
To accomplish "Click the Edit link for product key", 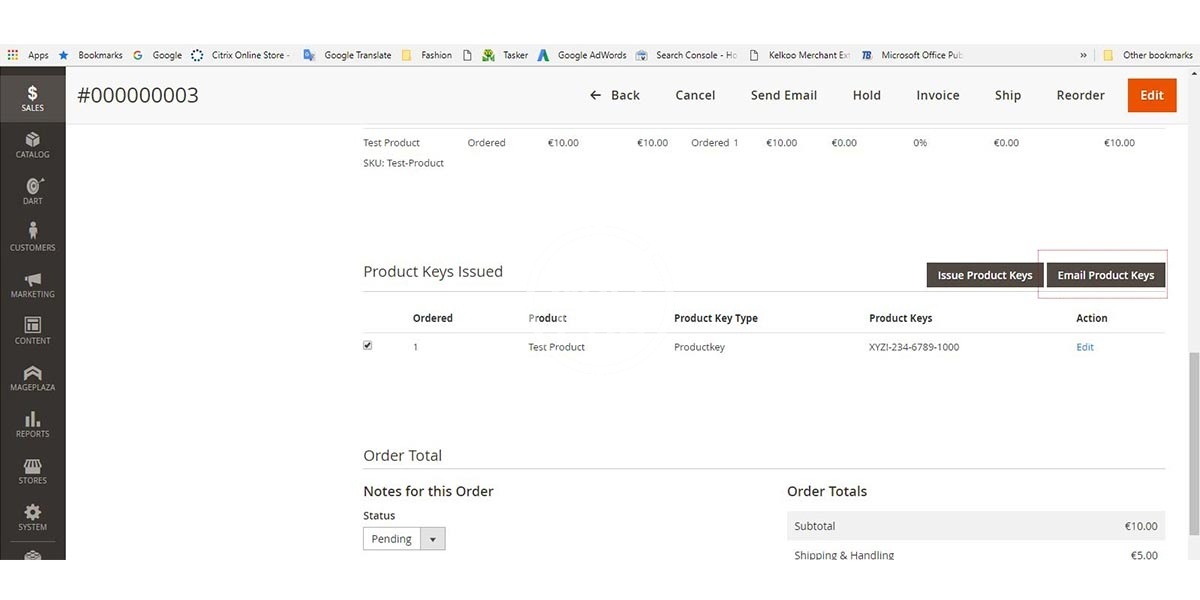I will [1084, 347].
